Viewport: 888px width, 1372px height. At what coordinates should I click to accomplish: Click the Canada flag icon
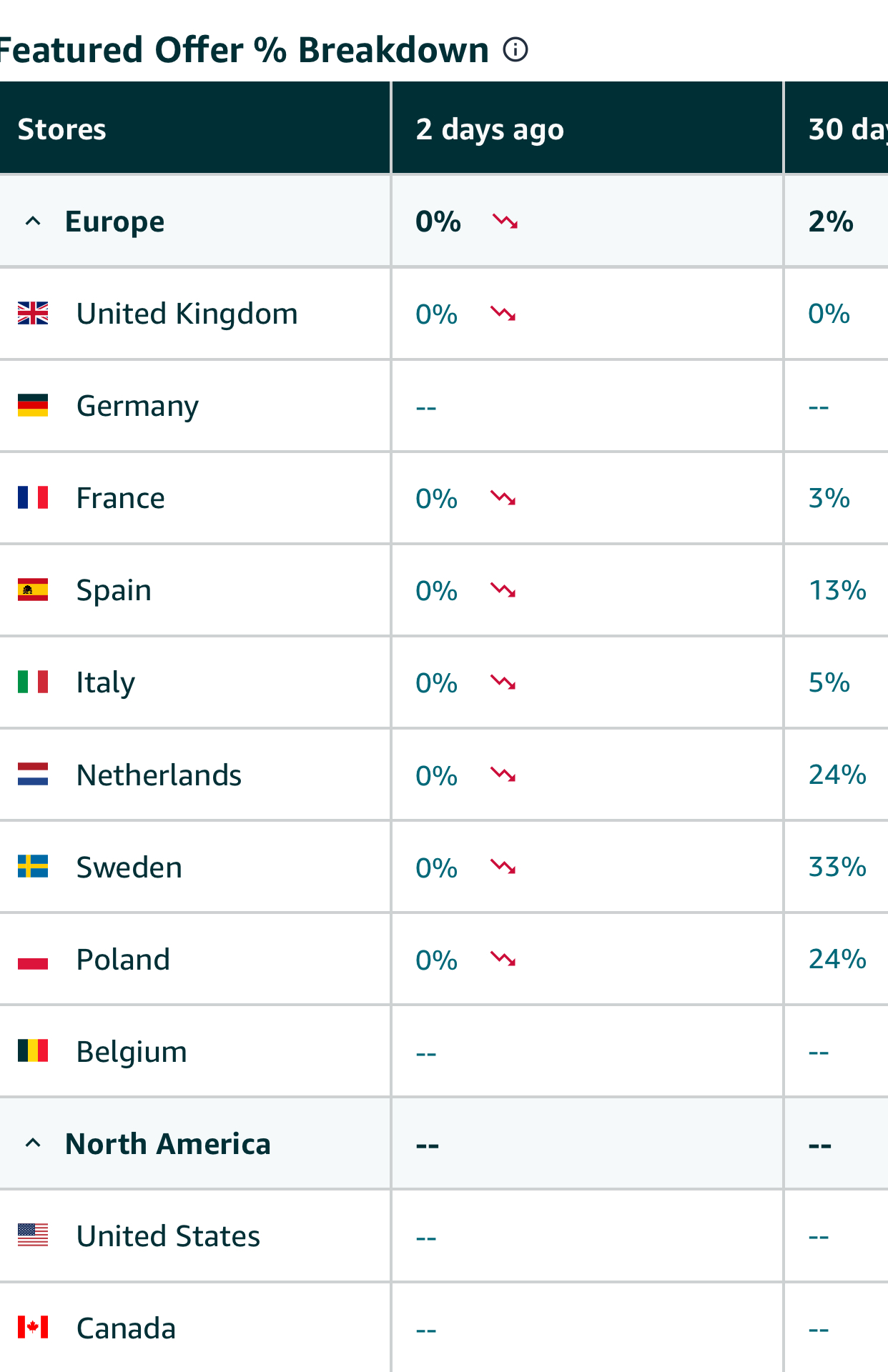[x=33, y=1327]
